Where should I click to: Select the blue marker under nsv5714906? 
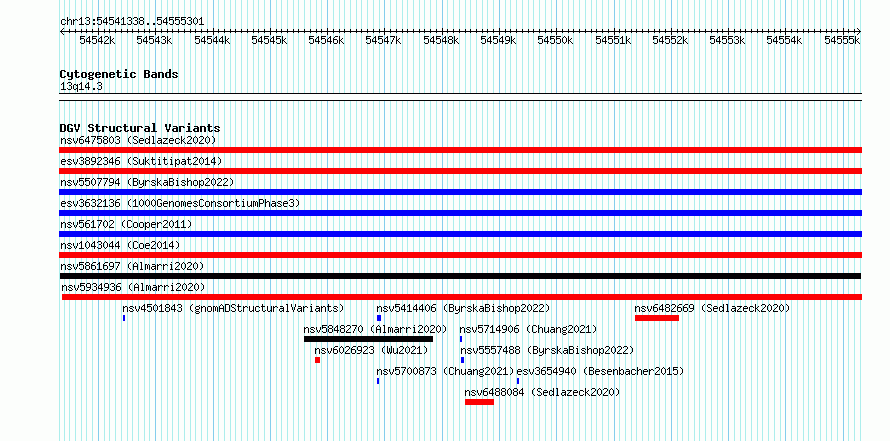point(461,339)
